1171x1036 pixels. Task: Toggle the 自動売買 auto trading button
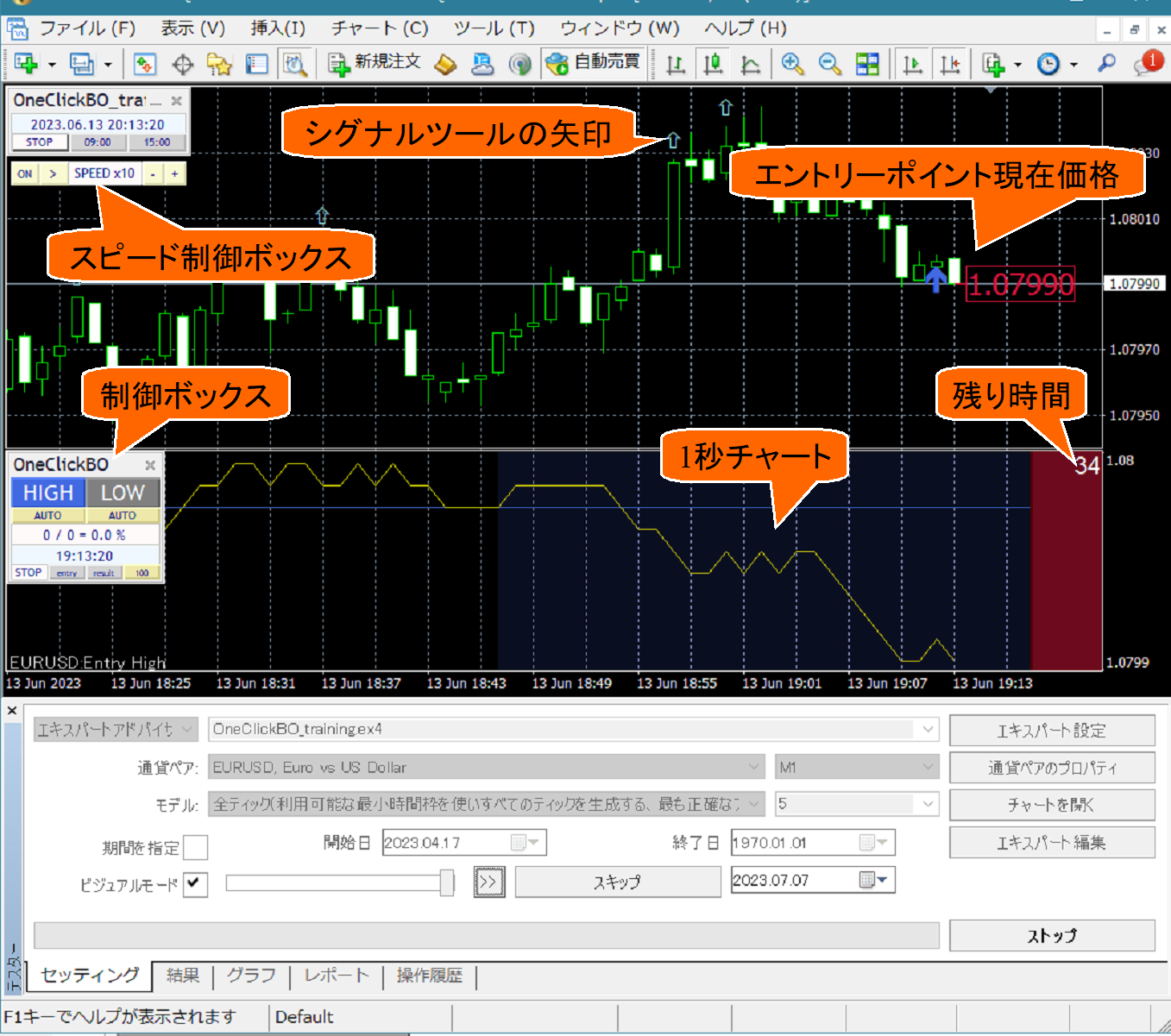(x=594, y=63)
